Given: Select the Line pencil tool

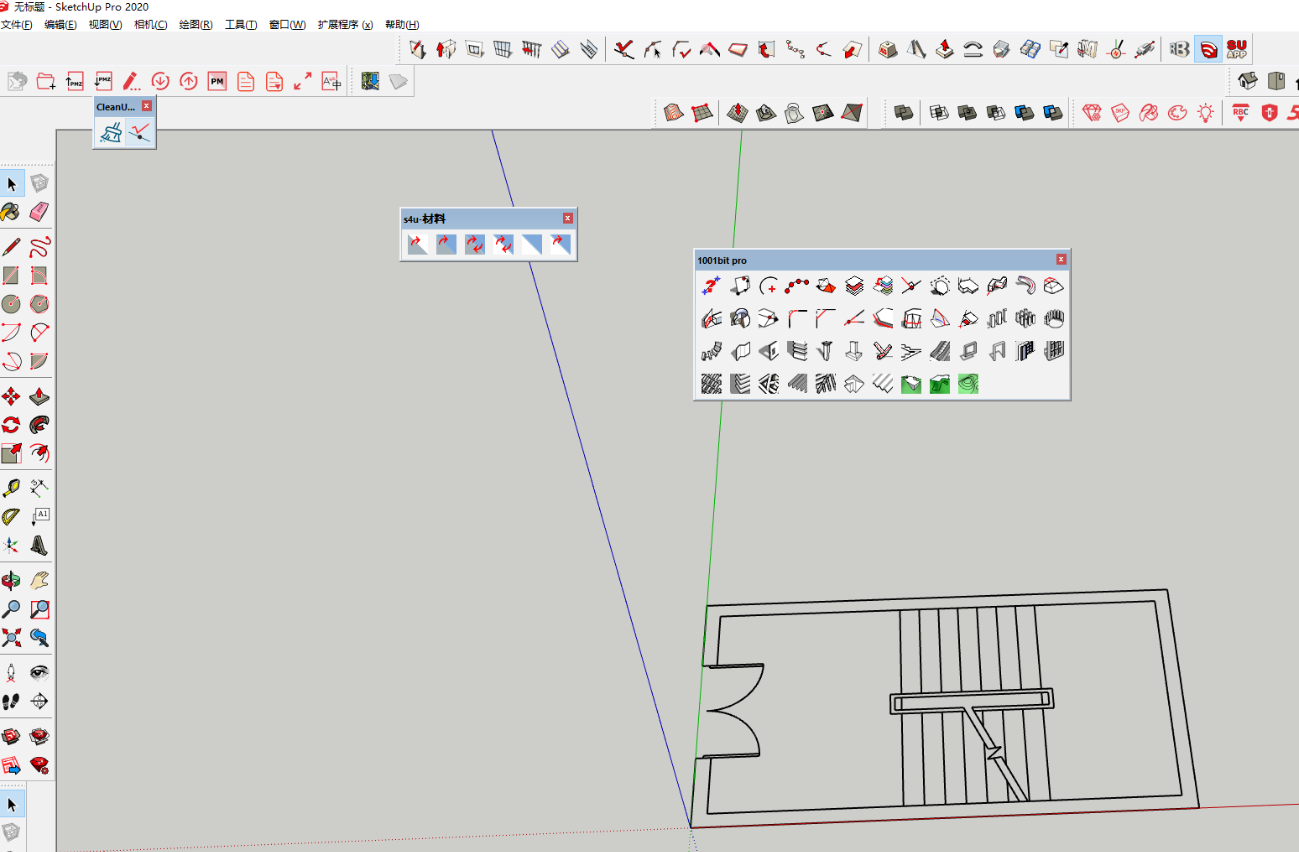Looking at the screenshot, I should tap(11, 247).
